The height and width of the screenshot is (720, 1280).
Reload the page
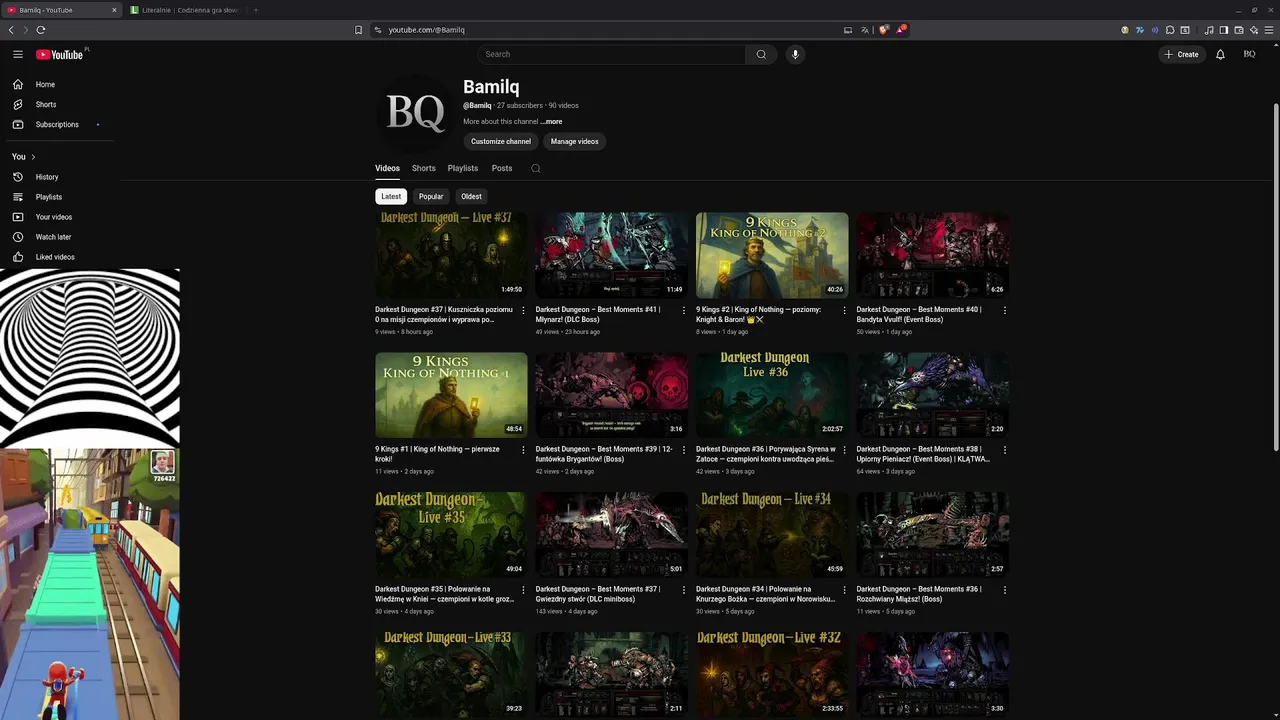click(41, 30)
